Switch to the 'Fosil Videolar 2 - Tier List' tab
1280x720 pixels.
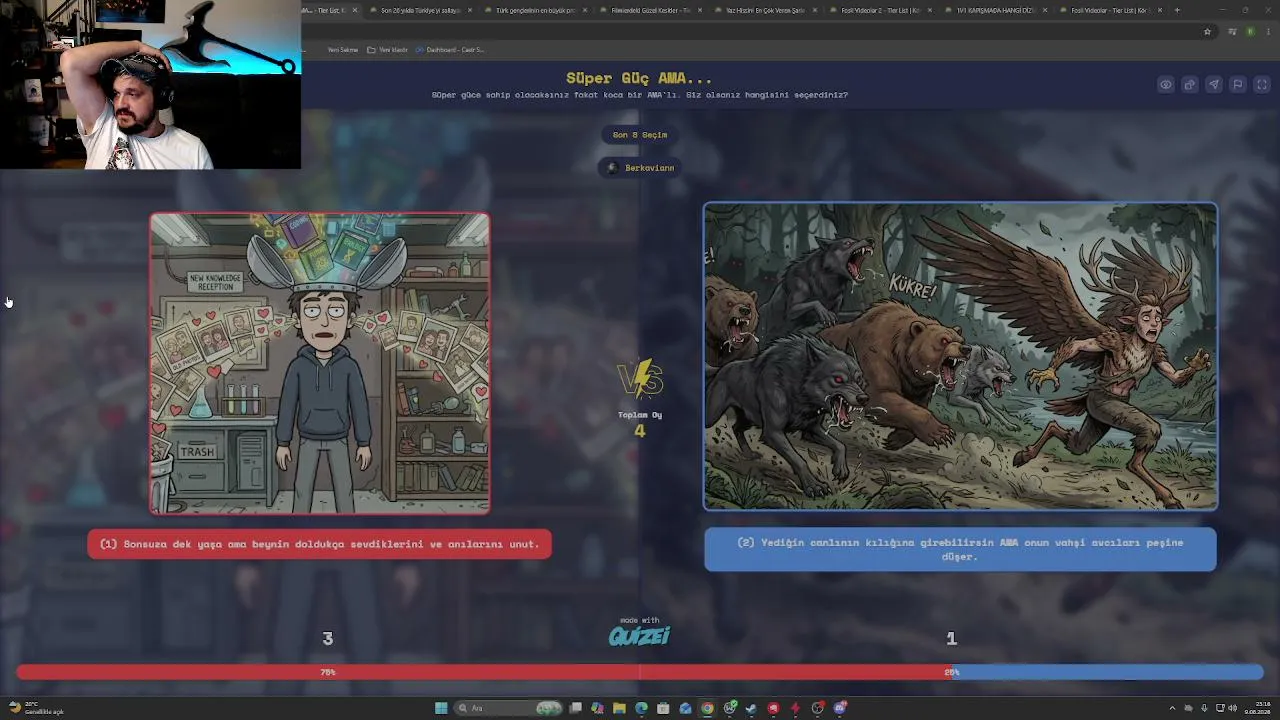click(880, 10)
